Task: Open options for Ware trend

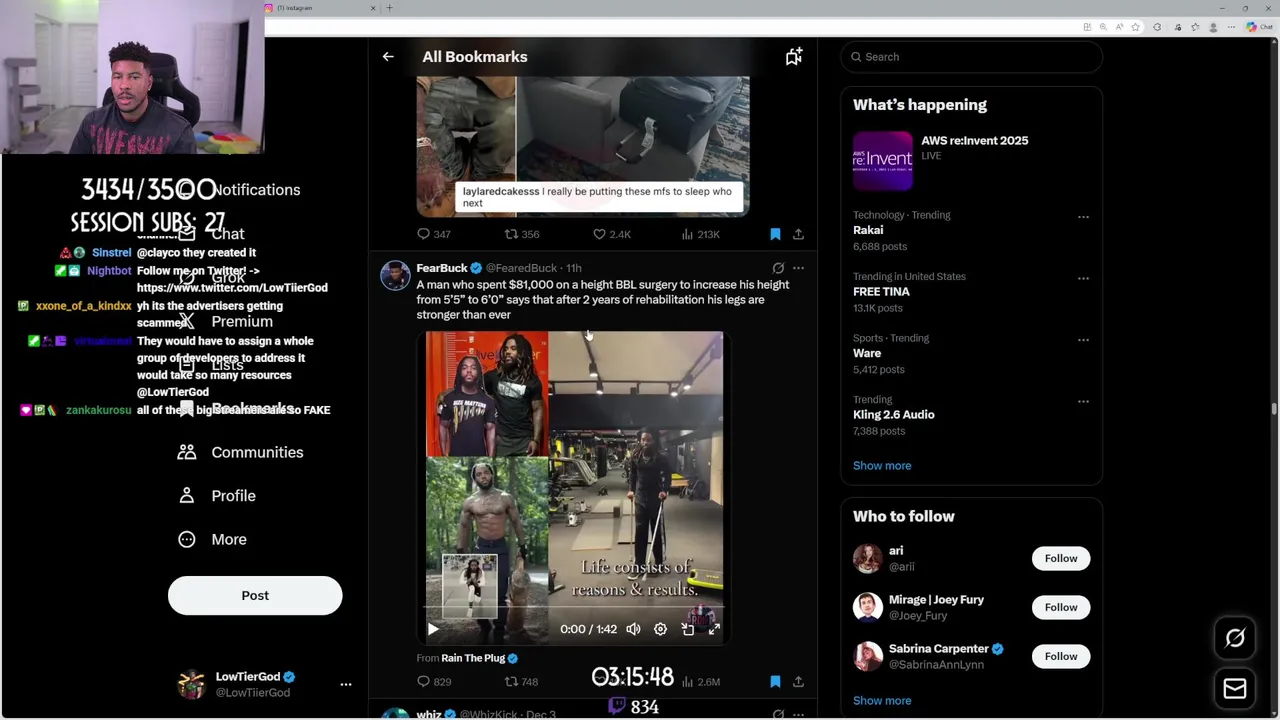Action: pyautogui.click(x=1083, y=340)
